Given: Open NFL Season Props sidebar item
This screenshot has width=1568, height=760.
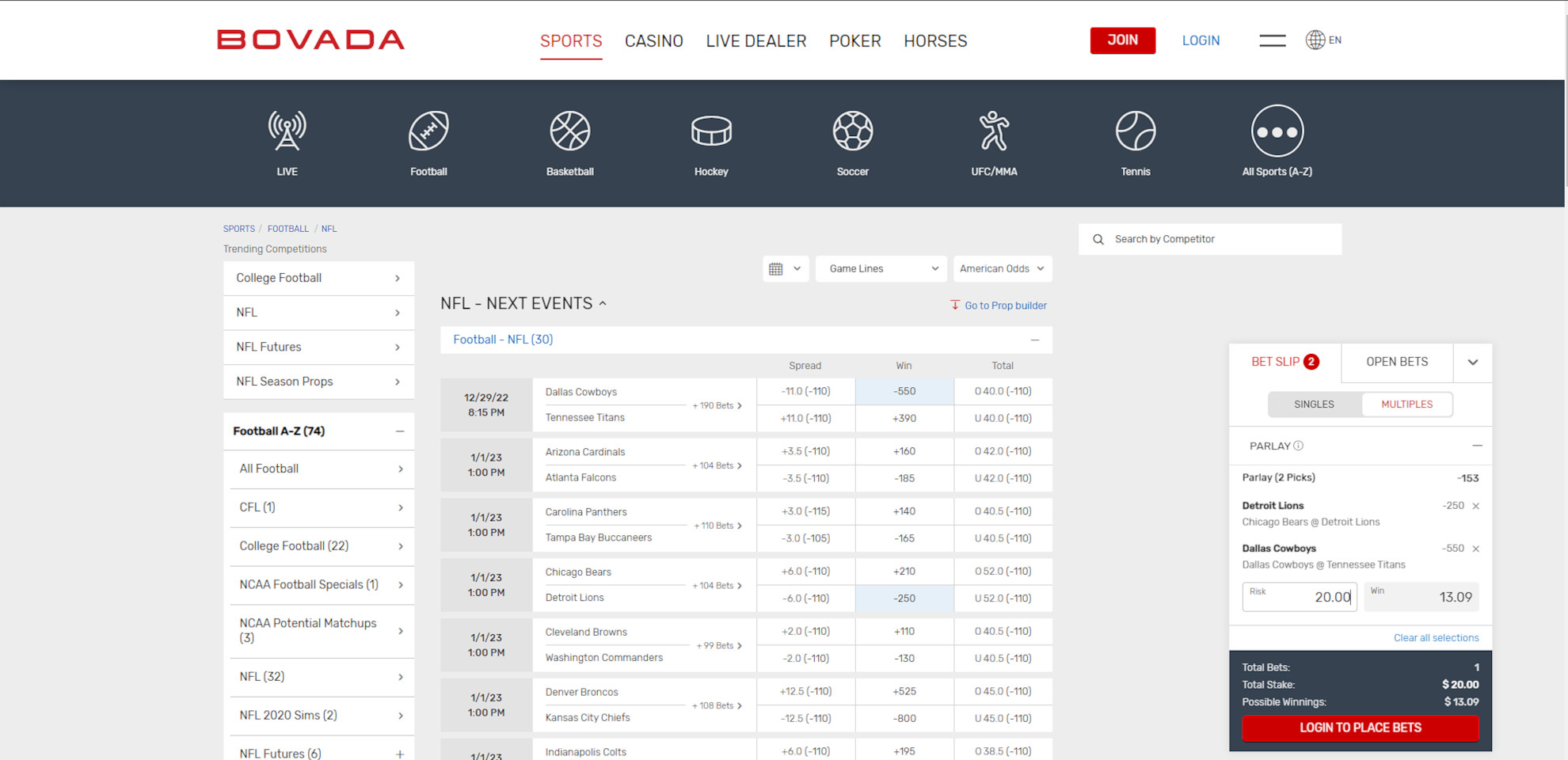Looking at the screenshot, I should 318,382.
